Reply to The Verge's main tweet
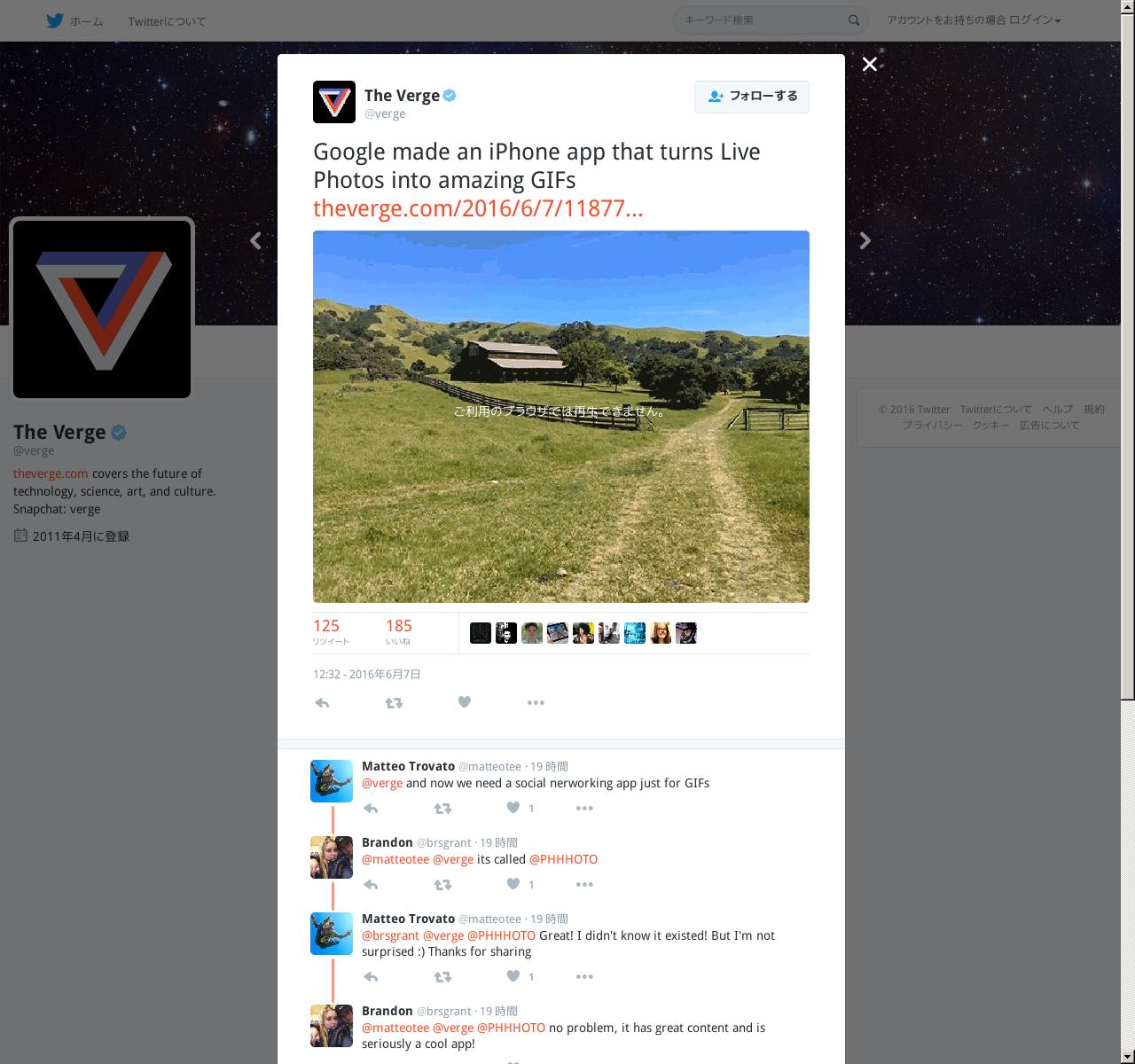This screenshot has height=1064, width=1135. pos(322,703)
